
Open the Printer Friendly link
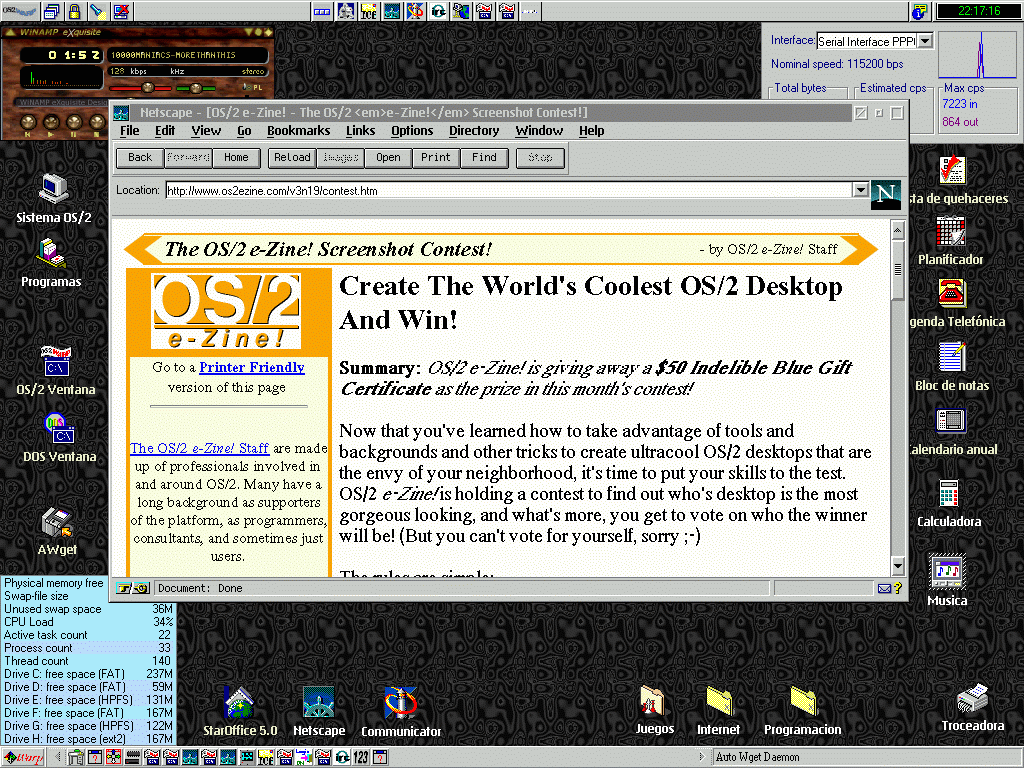coord(251,367)
